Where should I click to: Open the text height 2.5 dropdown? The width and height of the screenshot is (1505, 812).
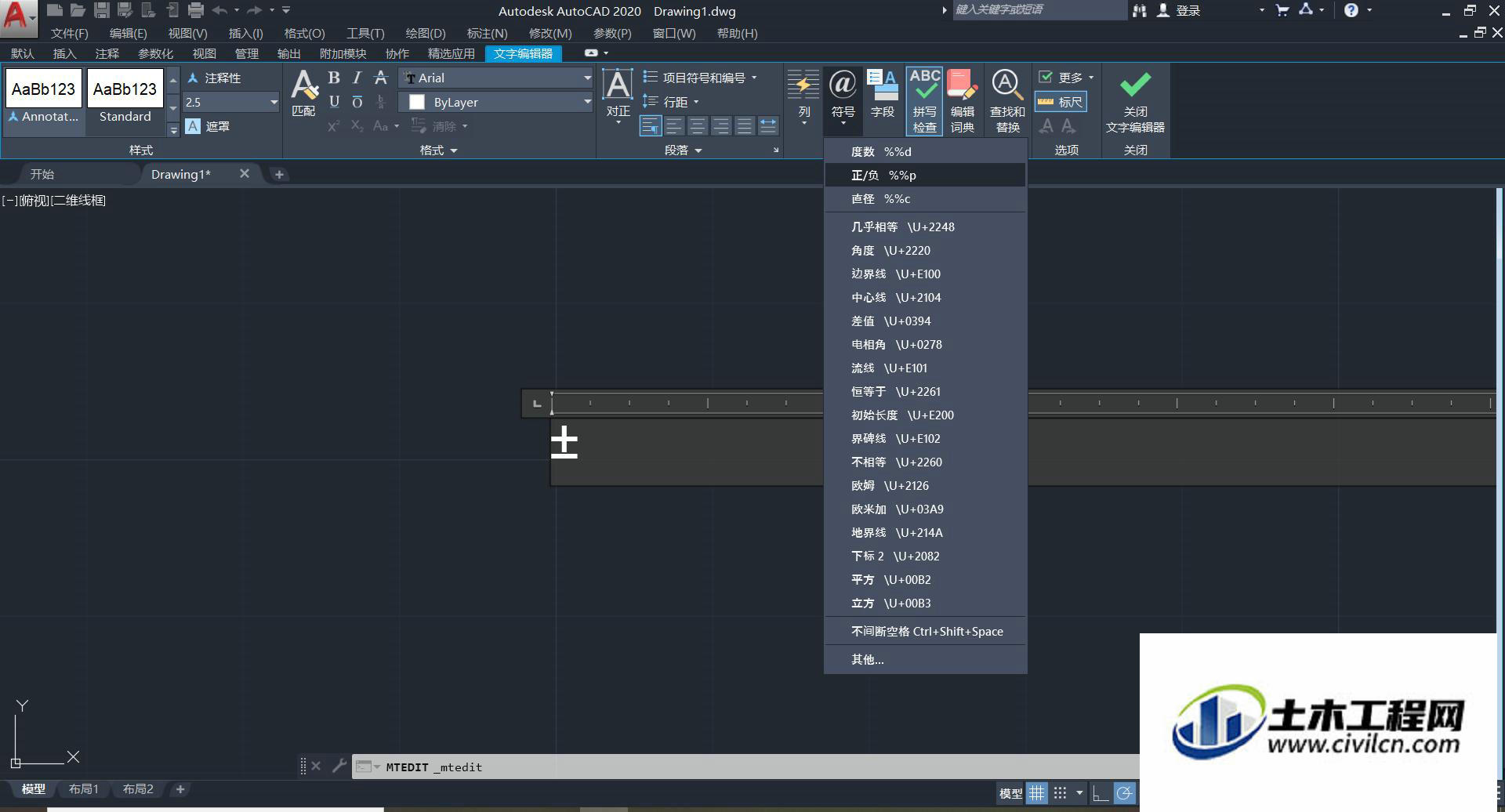pos(274,102)
